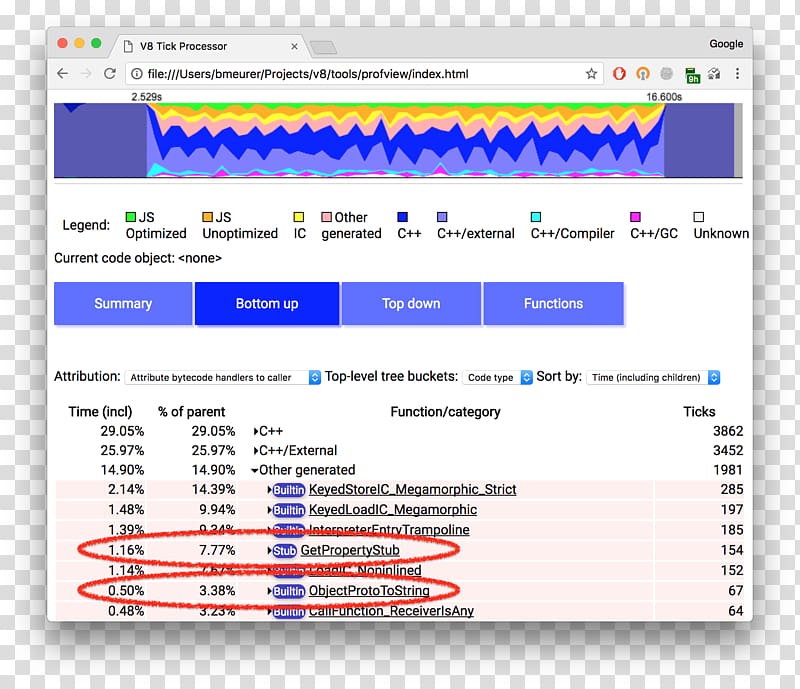Bookmark this page with the star icon

[x=591, y=74]
